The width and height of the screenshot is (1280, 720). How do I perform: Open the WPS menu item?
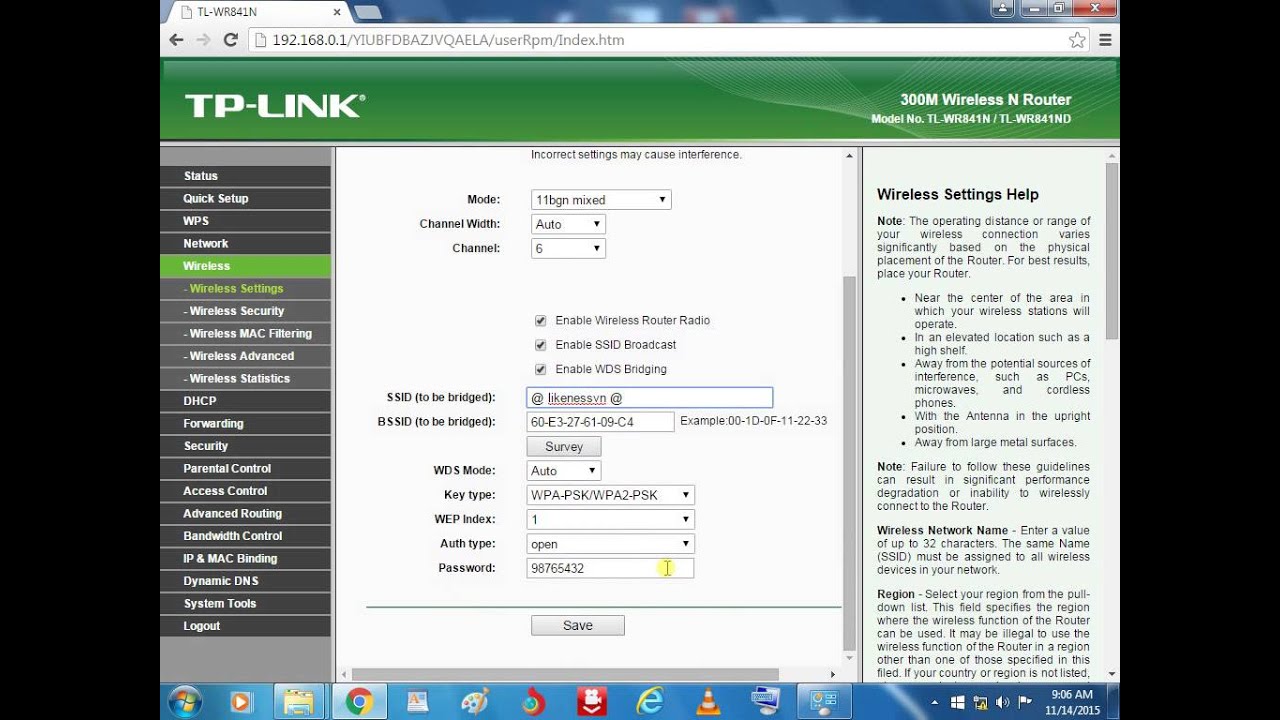tap(245, 221)
